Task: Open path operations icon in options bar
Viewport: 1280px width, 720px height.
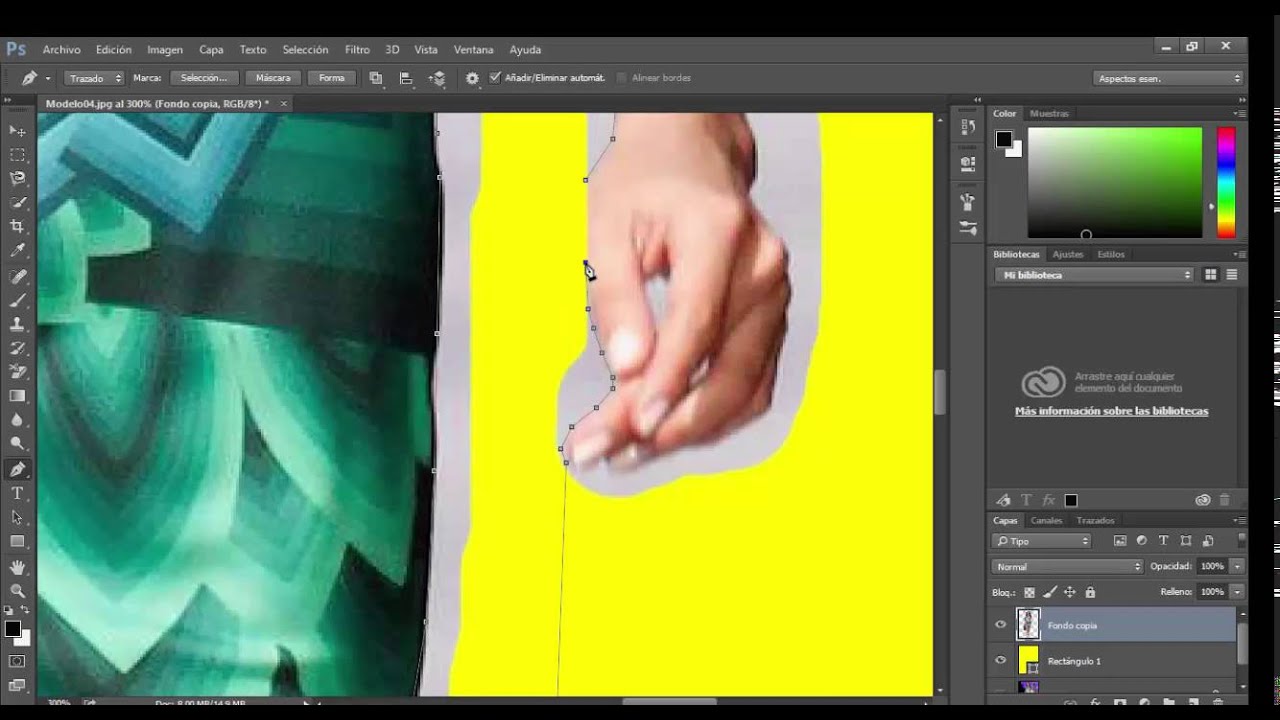Action: (376, 78)
